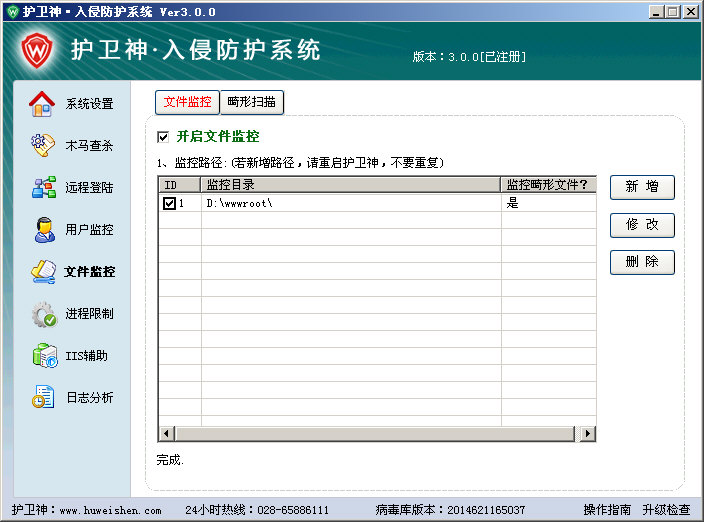Screen dimensions: 704x522
Task: Select 进程限制 sidebar label
Action: [89, 314]
